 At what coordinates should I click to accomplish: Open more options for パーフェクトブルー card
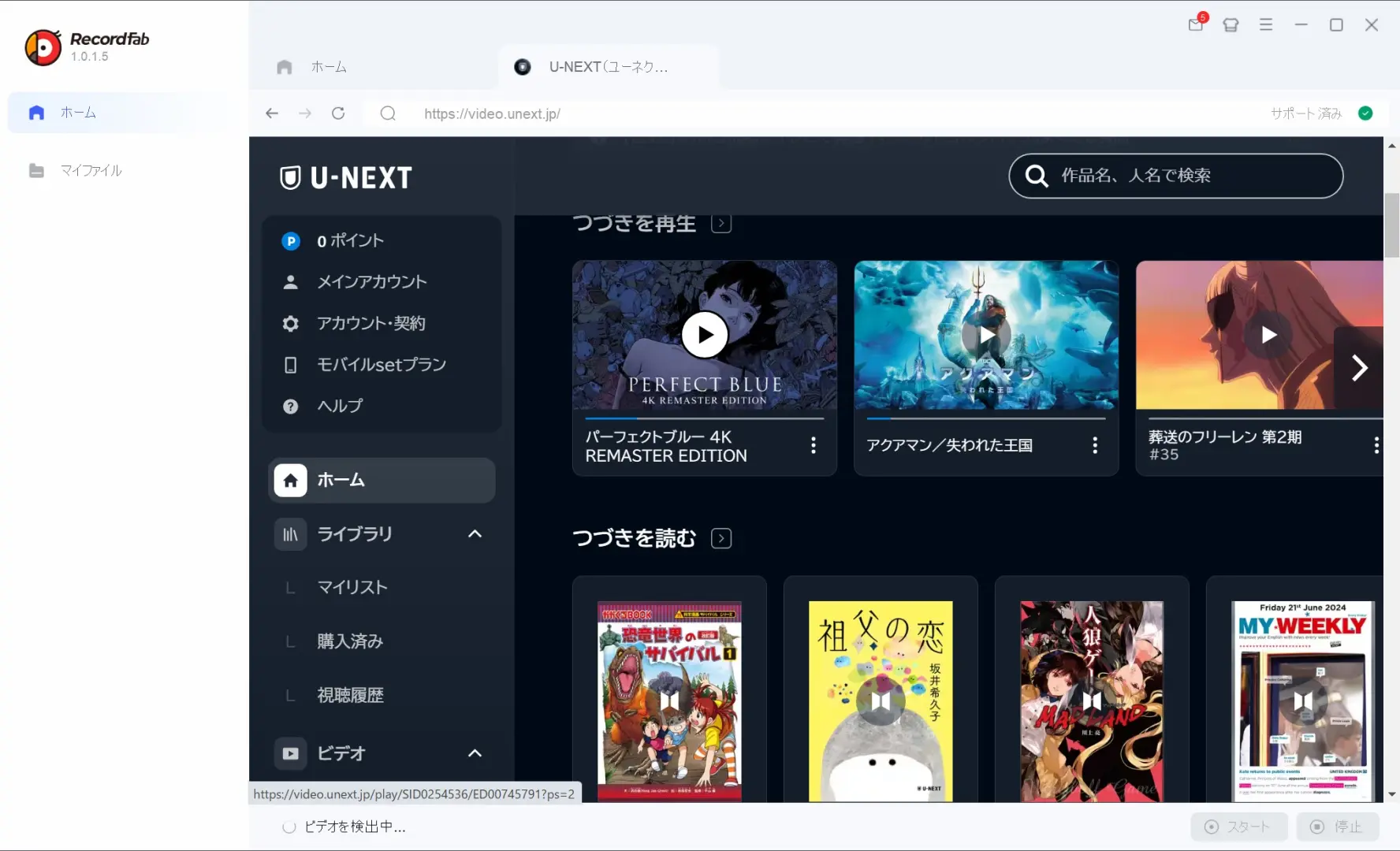tap(814, 446)
